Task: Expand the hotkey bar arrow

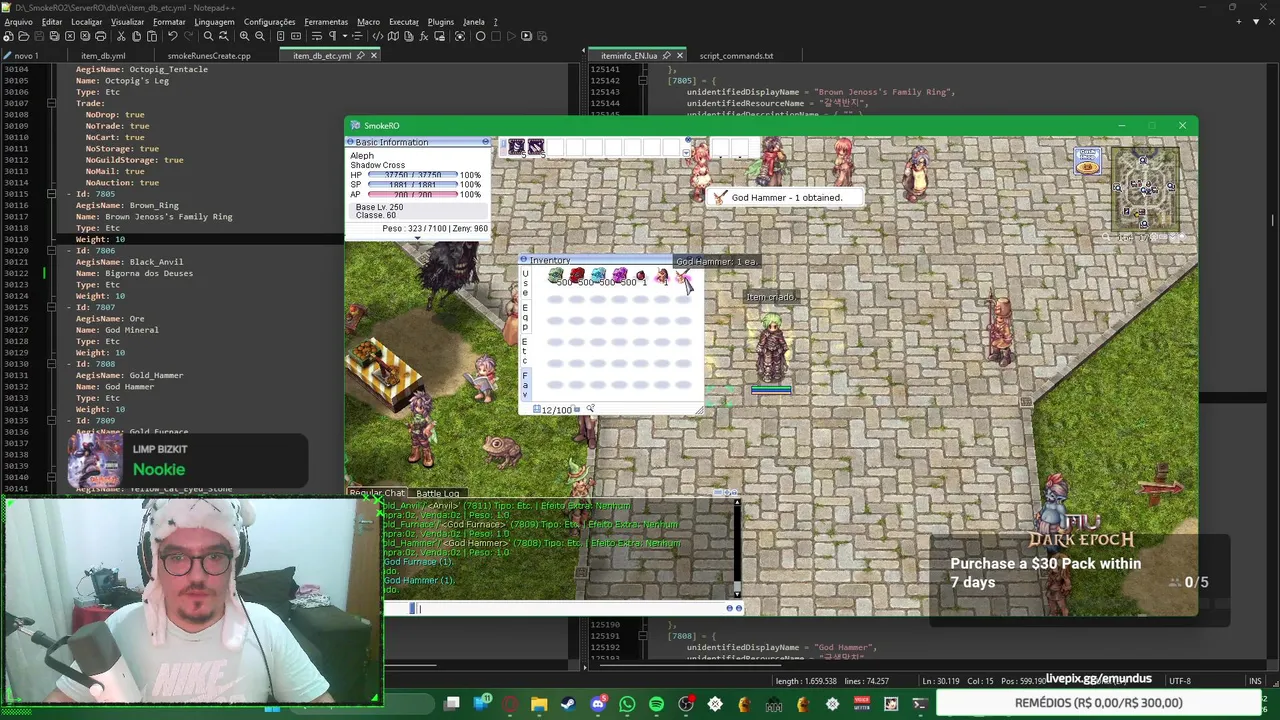Action: (x=686, y=152)
